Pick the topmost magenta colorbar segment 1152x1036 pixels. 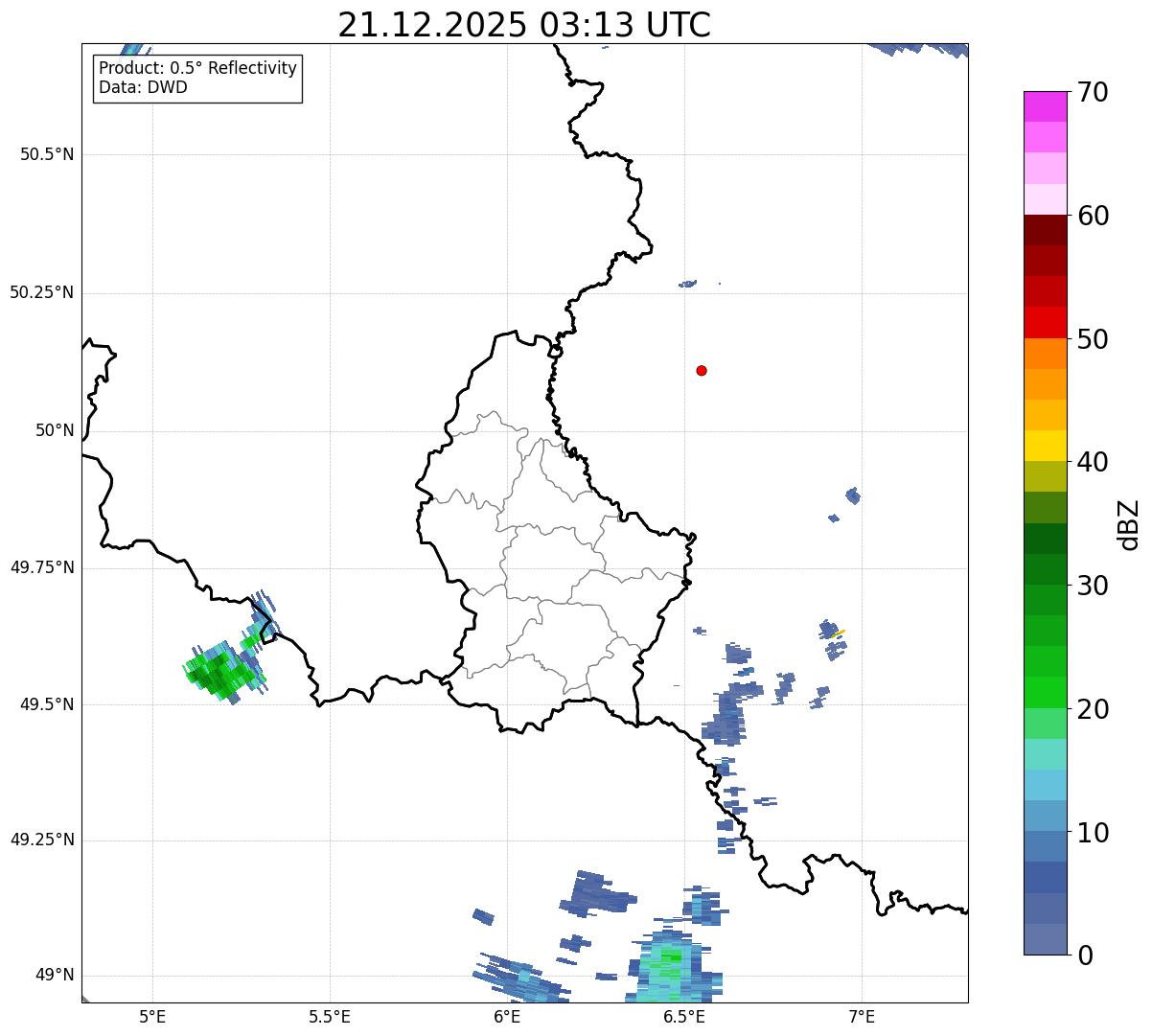1045,106
